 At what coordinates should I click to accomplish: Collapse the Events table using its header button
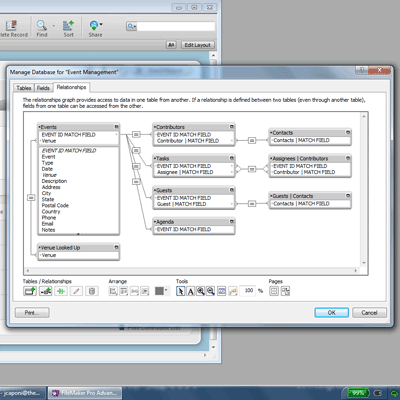pyautogui.click(x=116, y=127)
